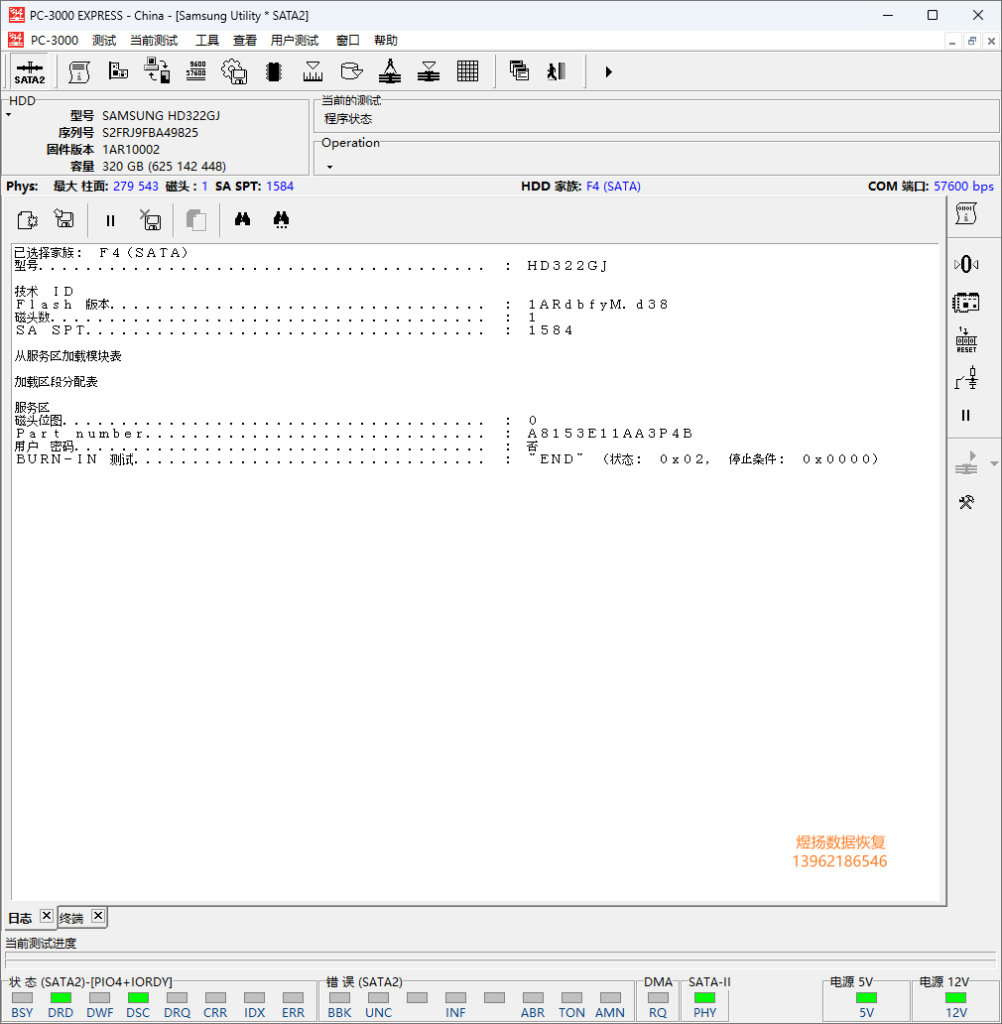The width and height of the screenshot is (1002, 1024).
Task: Click the drafting compass over lines icon
Action: point(390,71)
